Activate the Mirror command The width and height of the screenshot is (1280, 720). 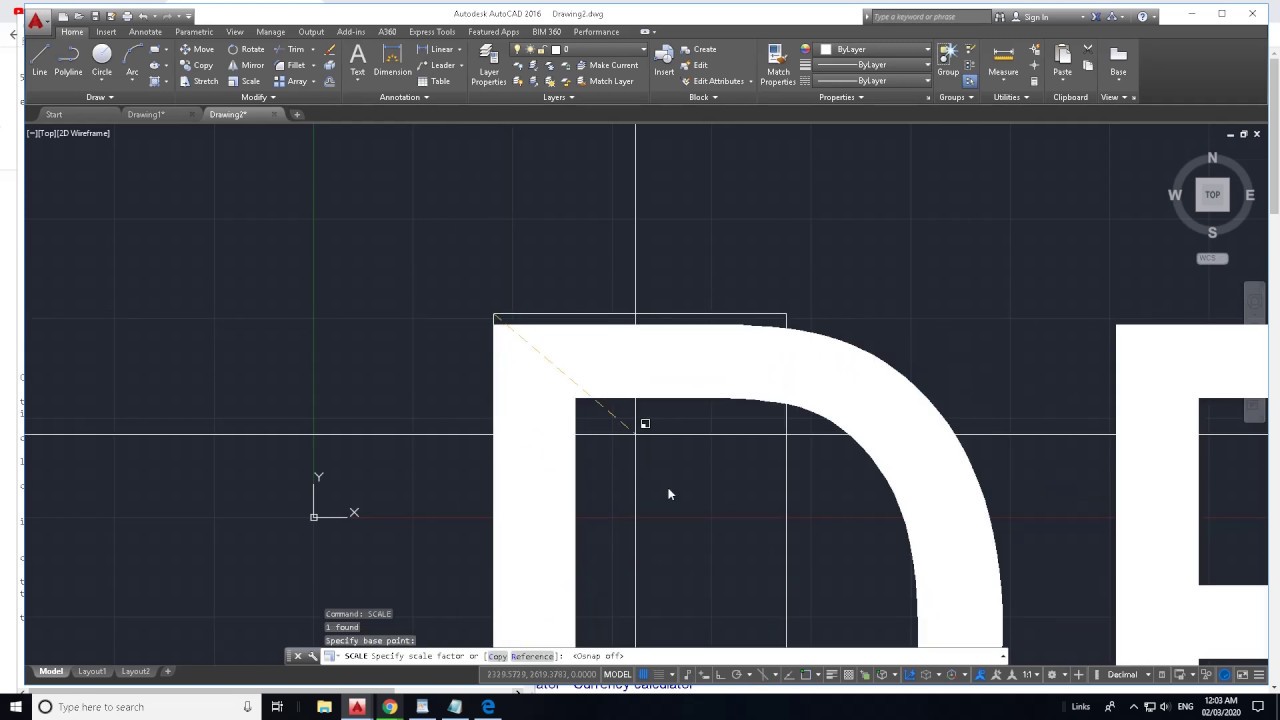[x=246, y=65]
